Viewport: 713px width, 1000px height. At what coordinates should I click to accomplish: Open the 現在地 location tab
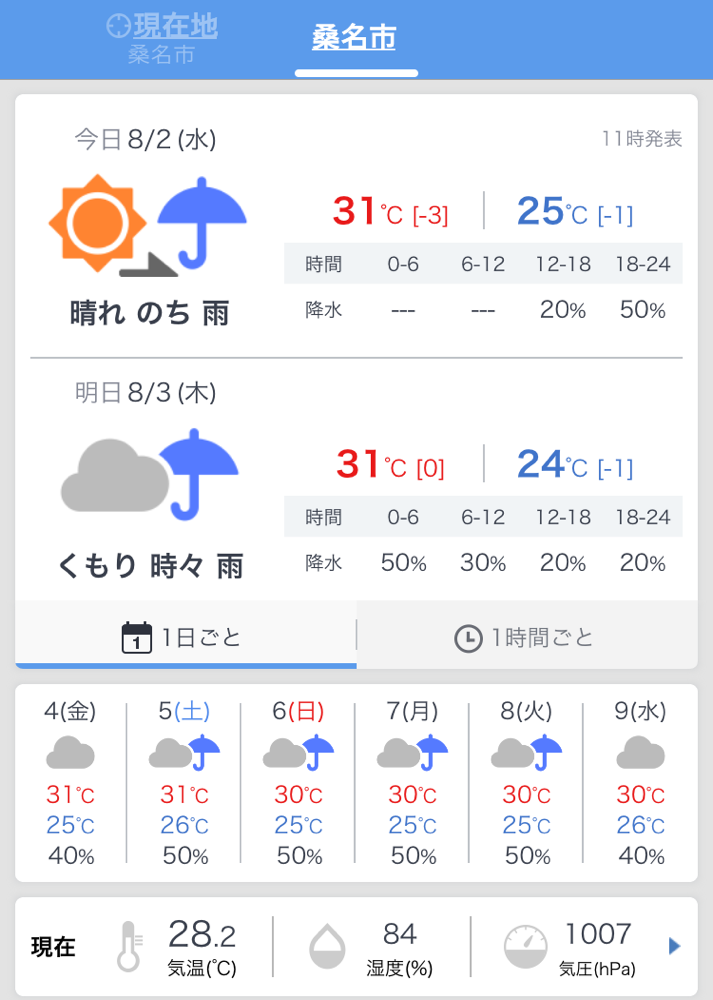(162, 40)
